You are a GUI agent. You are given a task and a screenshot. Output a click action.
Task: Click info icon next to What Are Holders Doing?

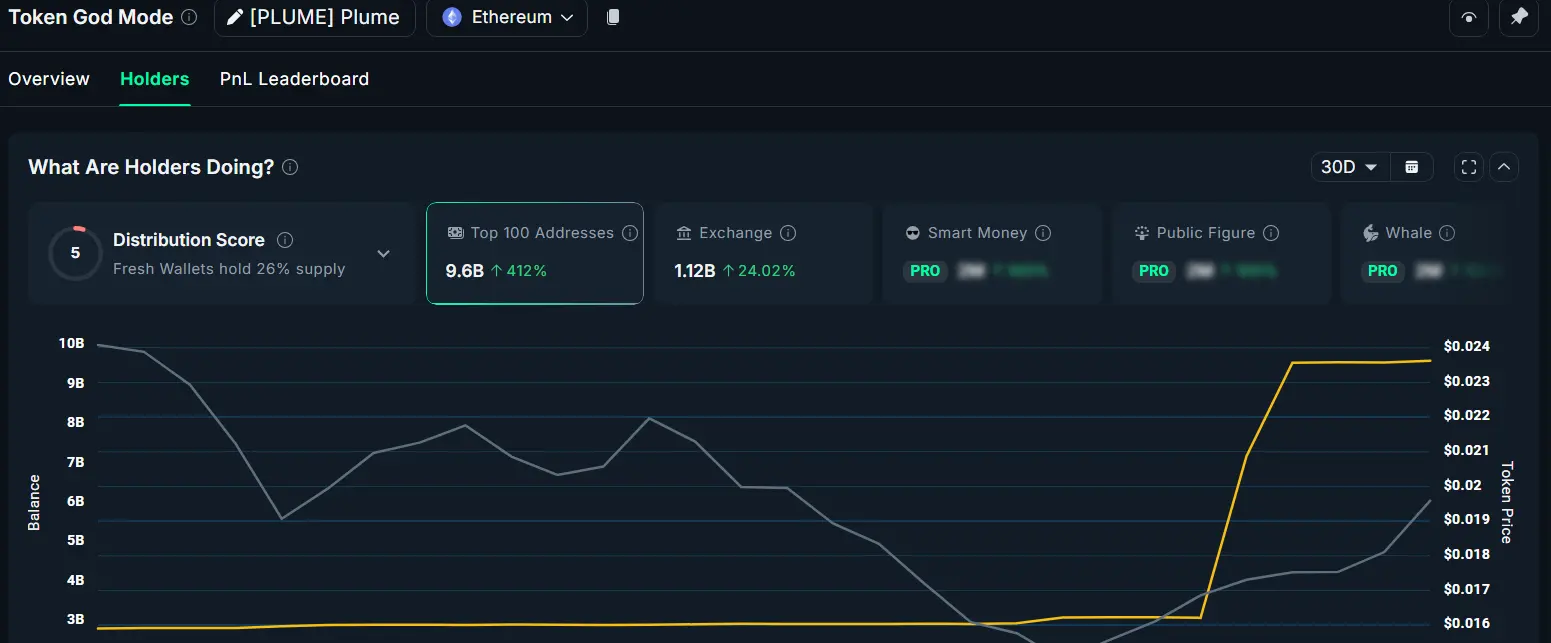[290, 167]
